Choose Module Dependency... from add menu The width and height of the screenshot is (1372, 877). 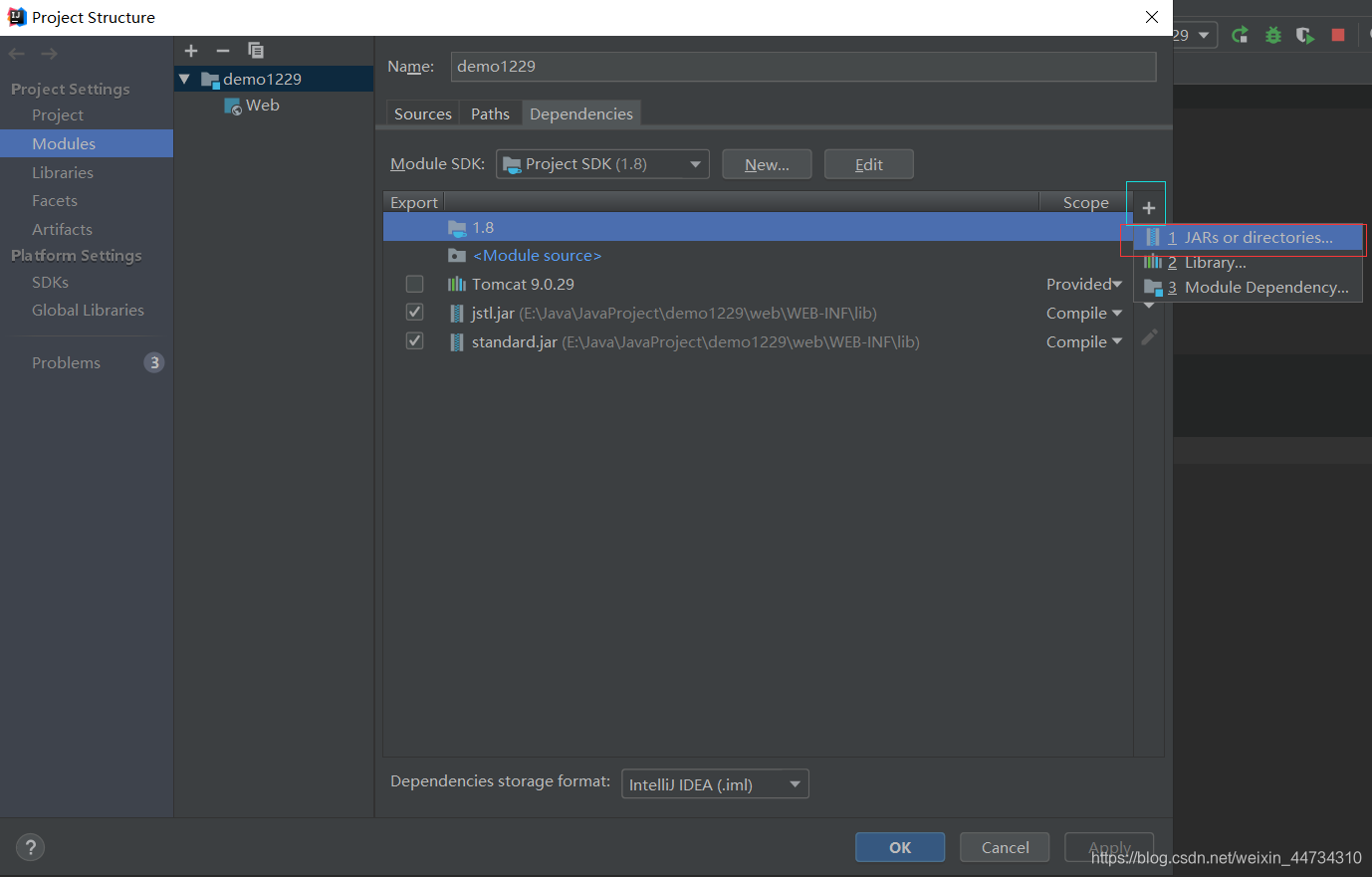tap(1249, 288)
